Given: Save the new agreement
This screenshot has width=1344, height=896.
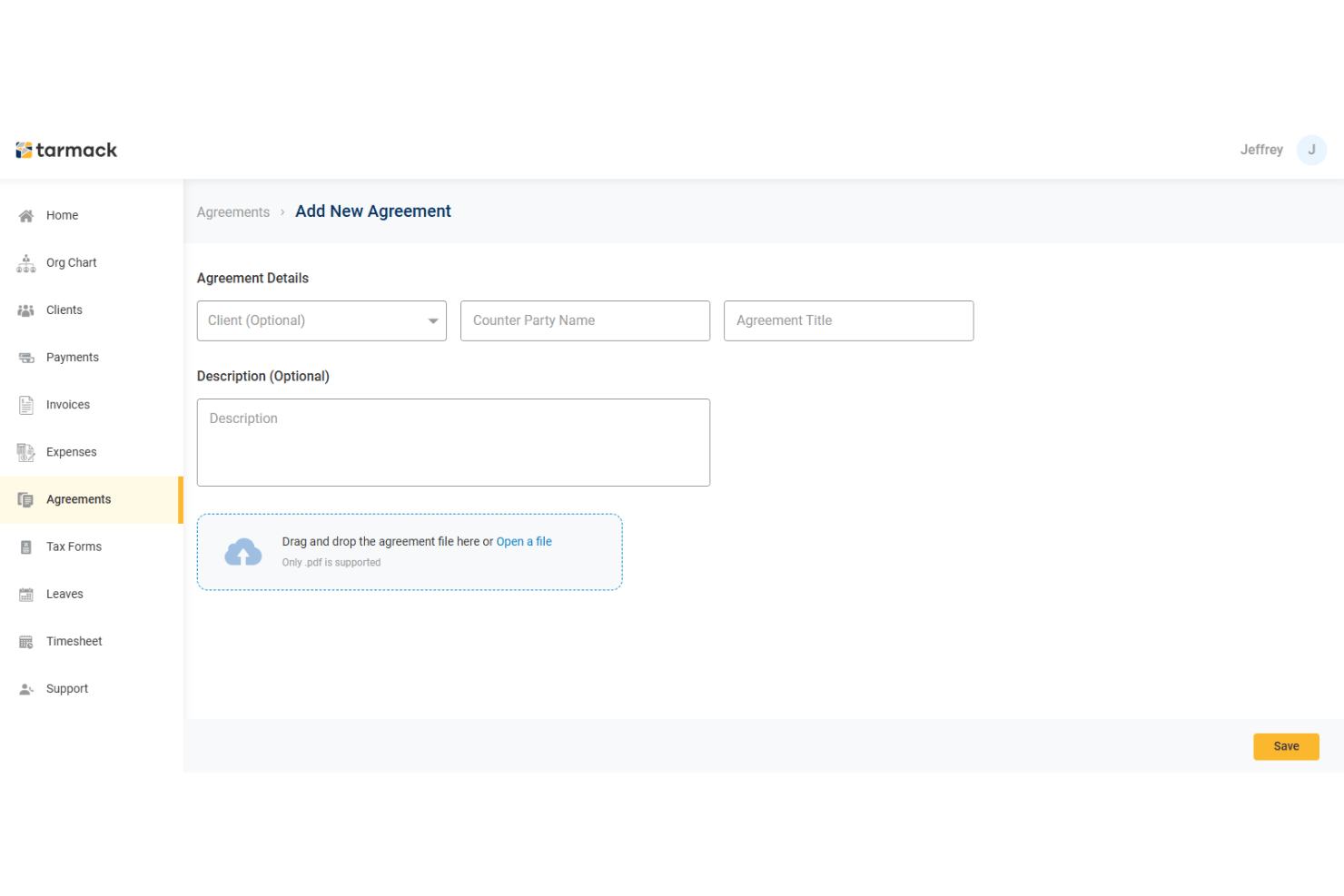Looking at the screenshot, I should tap(1286, 746).
